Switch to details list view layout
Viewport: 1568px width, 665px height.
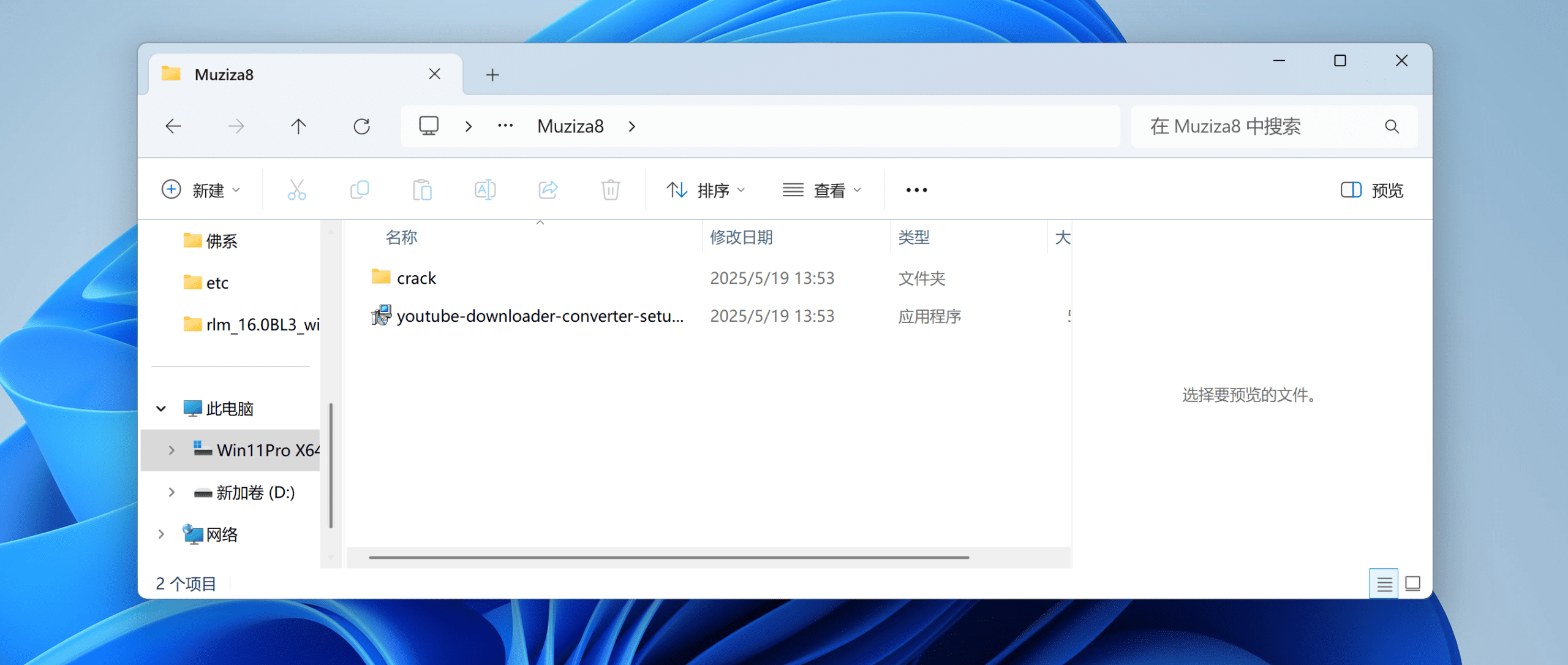[1384, 583]
